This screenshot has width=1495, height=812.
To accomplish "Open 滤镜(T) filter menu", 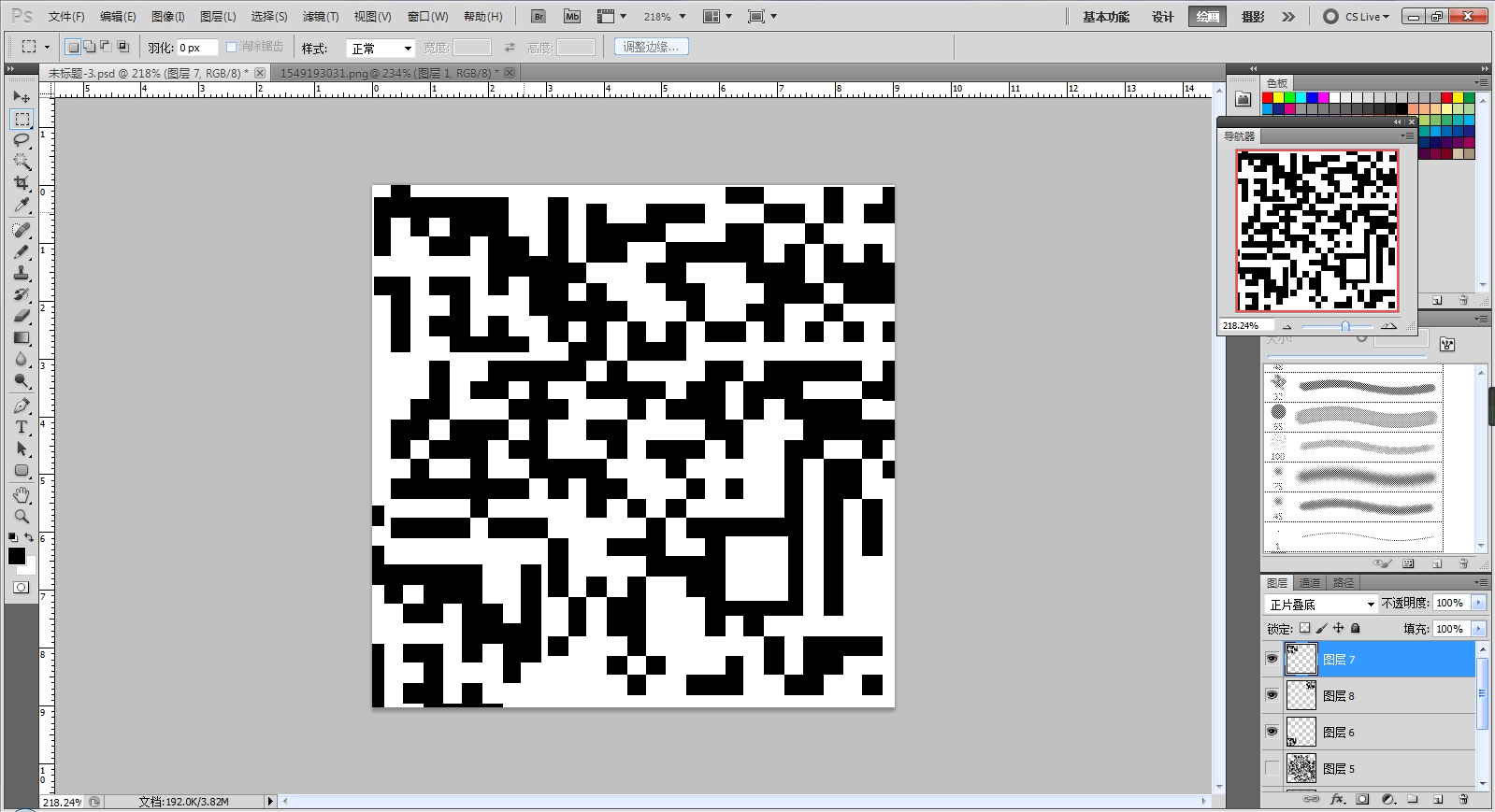I will point(321,17).
